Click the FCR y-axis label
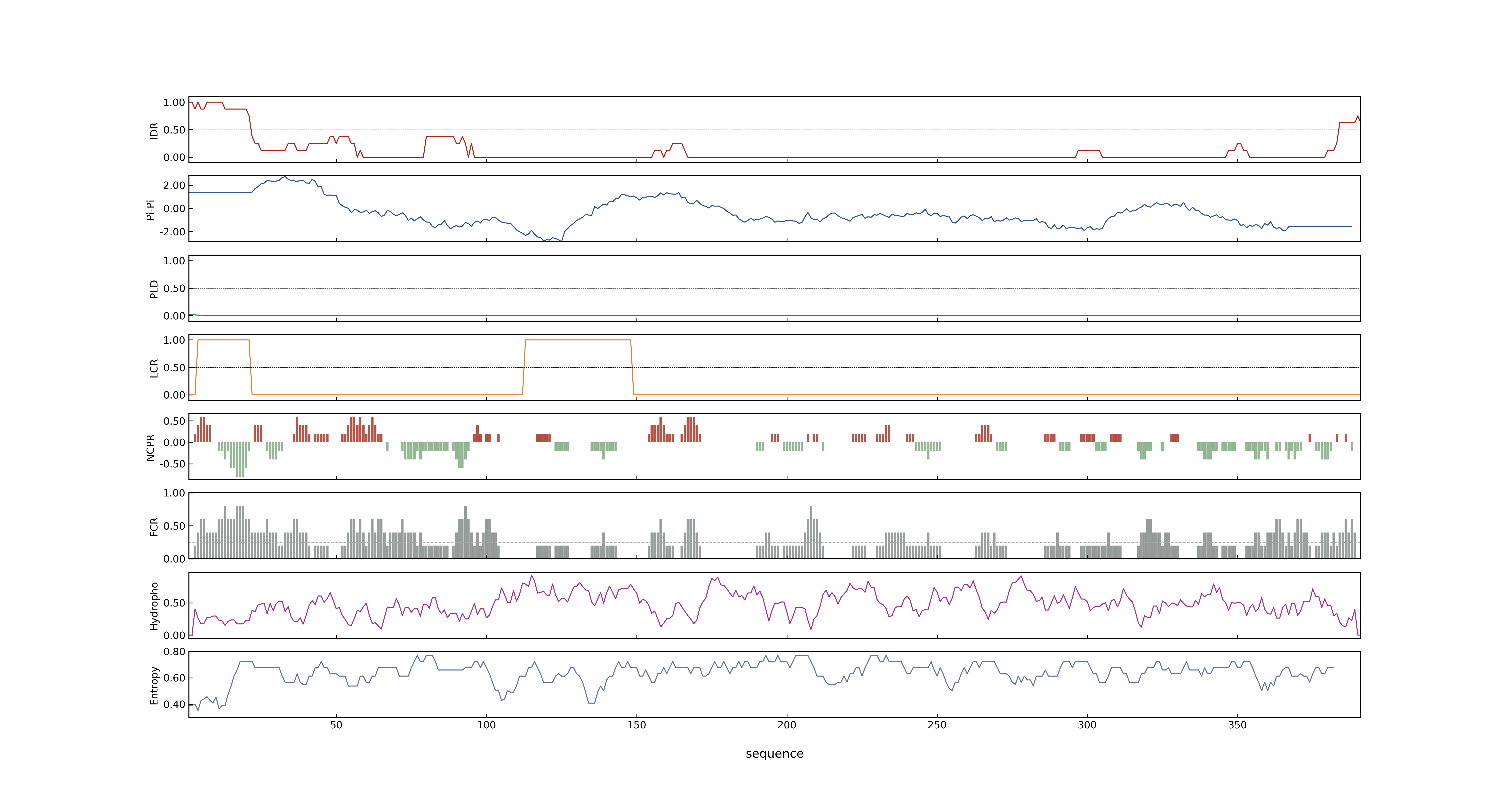Screen dimensions: 1512x806 tap(154, 527)
